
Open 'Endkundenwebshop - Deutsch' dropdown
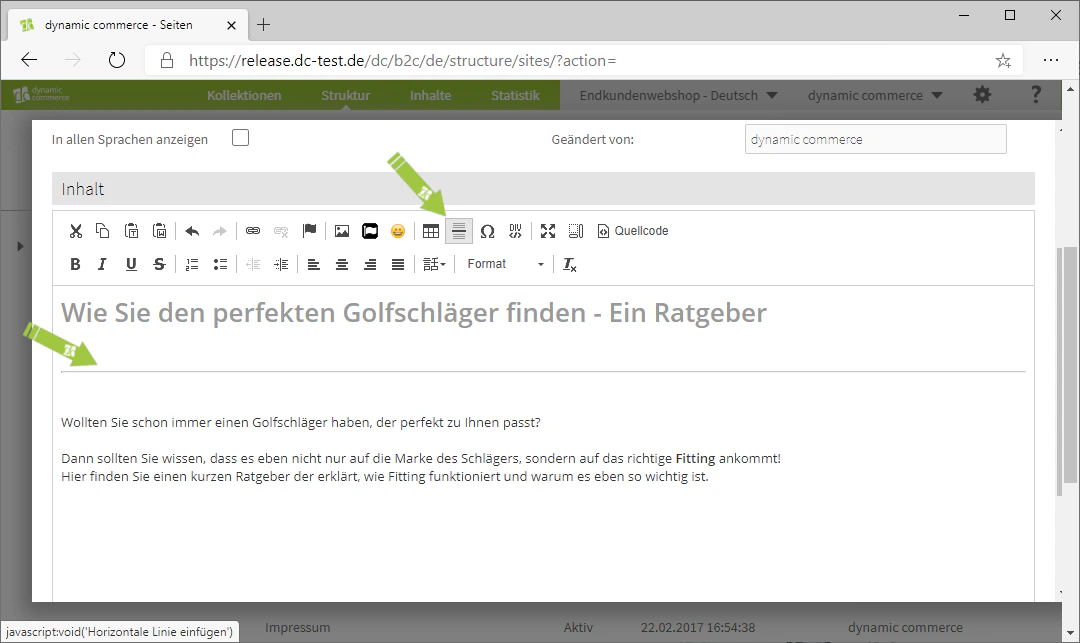(678, 96)
